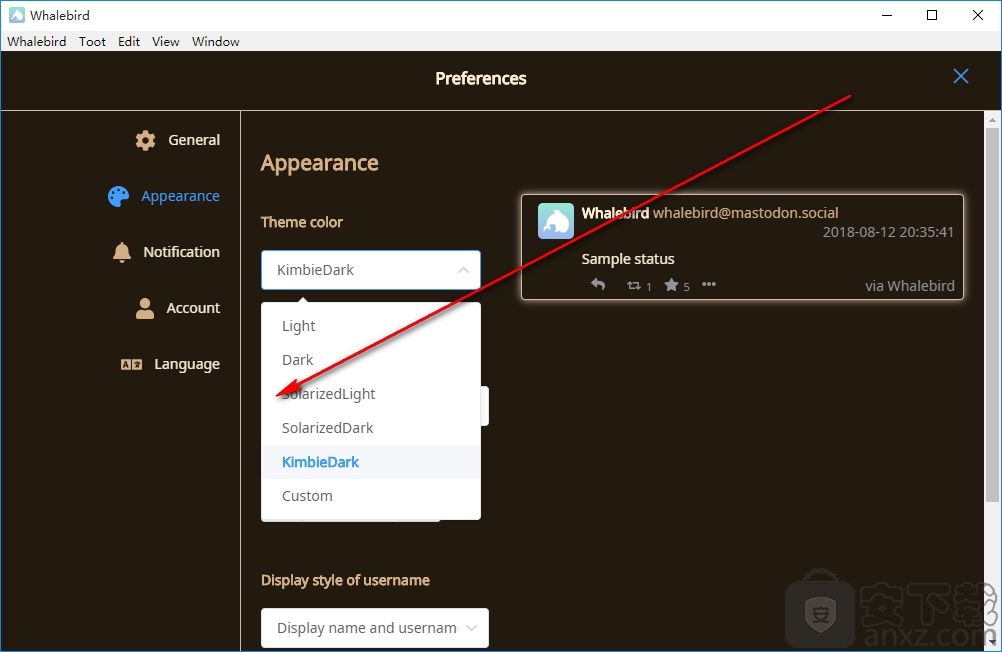Screen dimensions: 1002x652
Task: Minimize the Whalebird window
Action: 887,15
